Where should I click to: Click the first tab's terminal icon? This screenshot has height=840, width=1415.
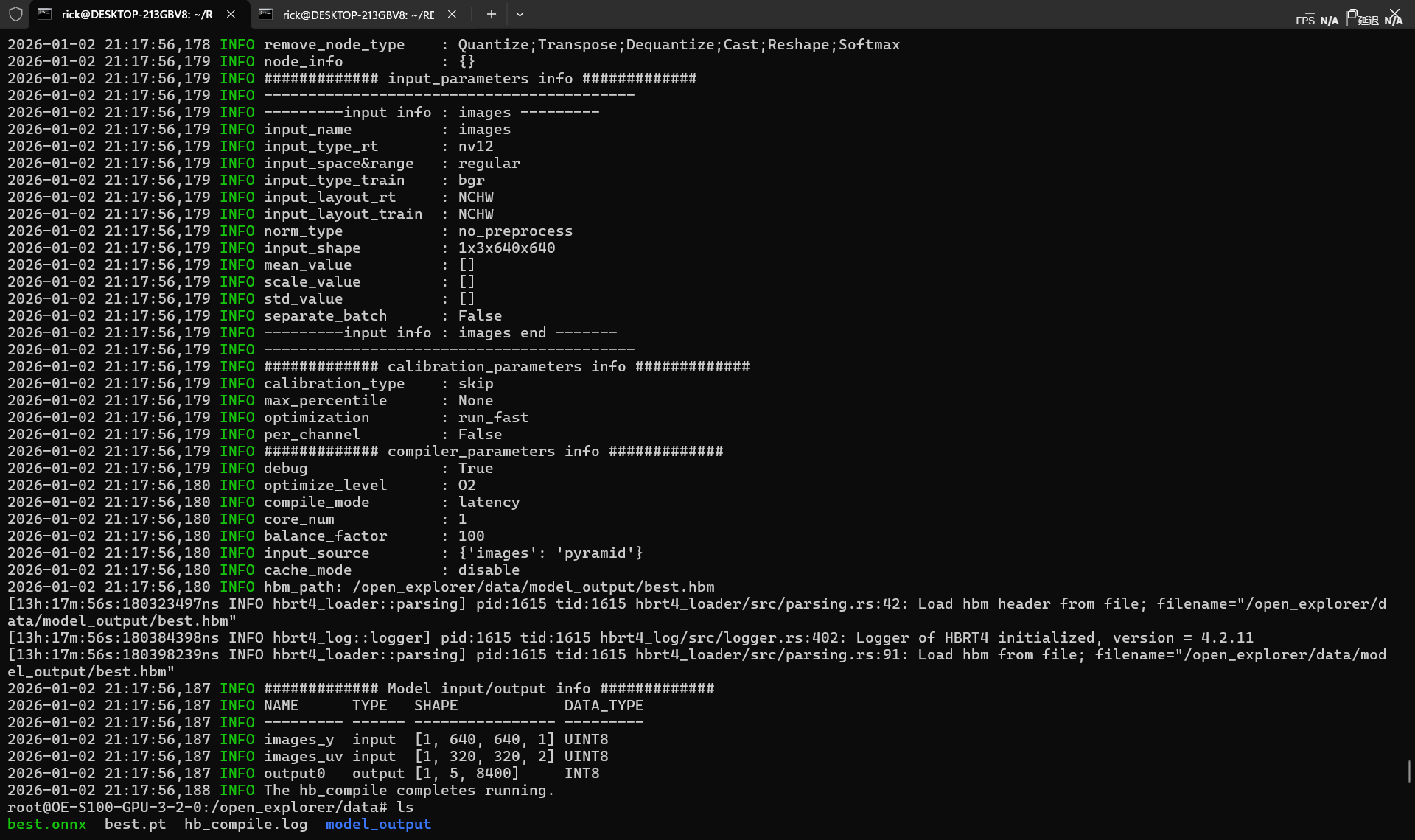(x=45, y=14)
